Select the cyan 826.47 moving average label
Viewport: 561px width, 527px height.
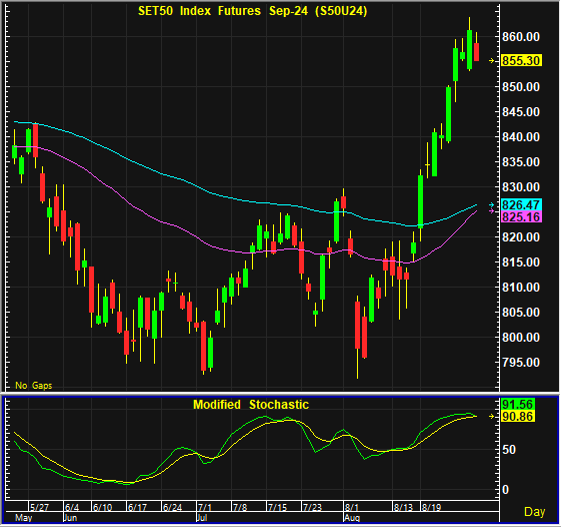pyautogui.click(x=521, y=205)
